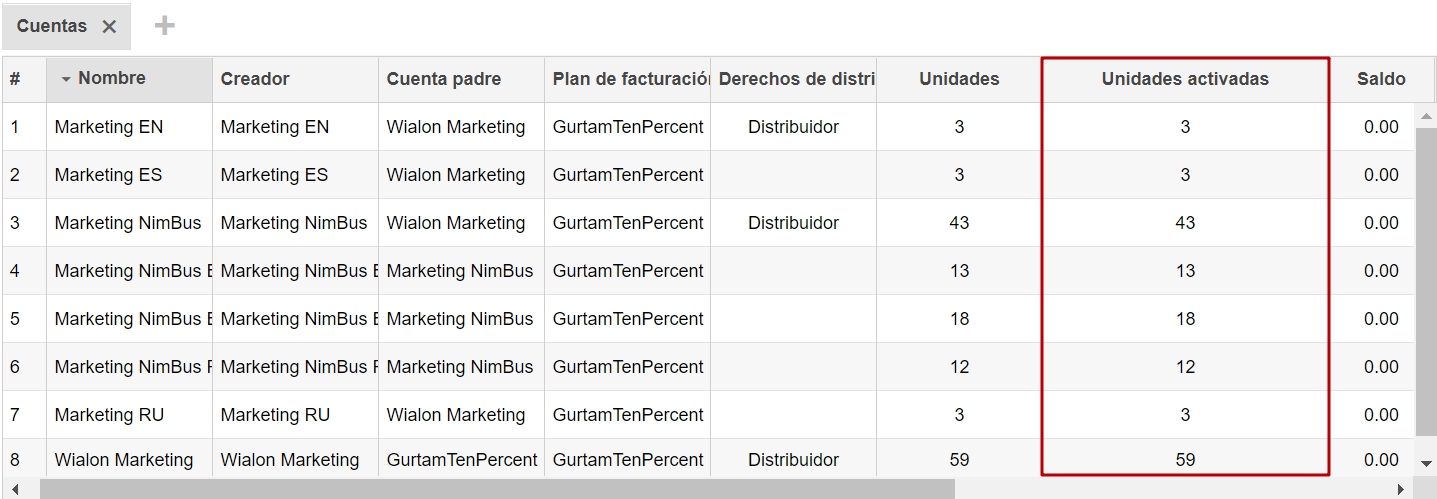1437x499 pixels.
Task: Select the Cuentas tab
Action: pyautogui.click(x=52, y=26)
